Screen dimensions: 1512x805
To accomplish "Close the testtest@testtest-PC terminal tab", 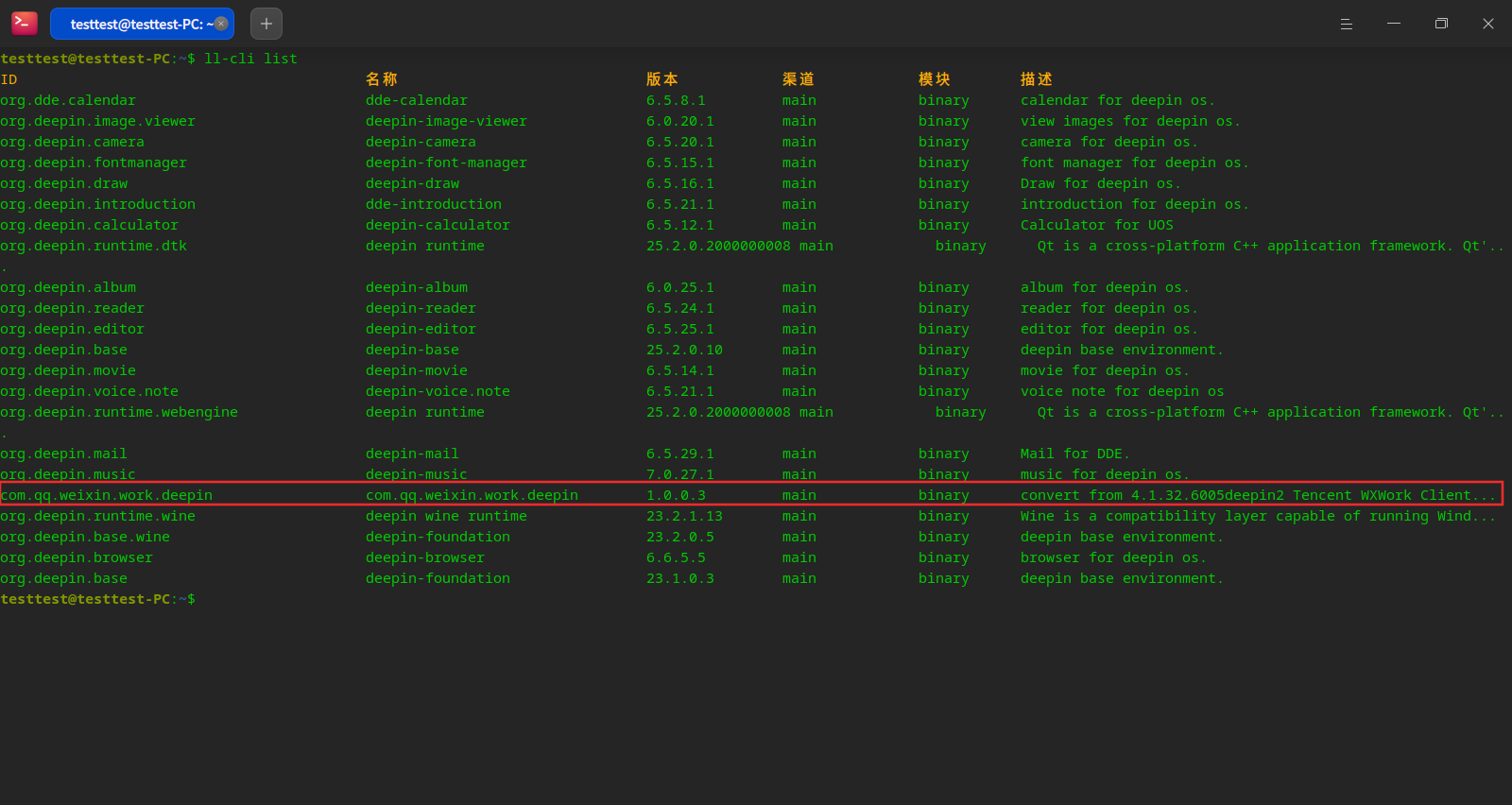I will [221, 24].
